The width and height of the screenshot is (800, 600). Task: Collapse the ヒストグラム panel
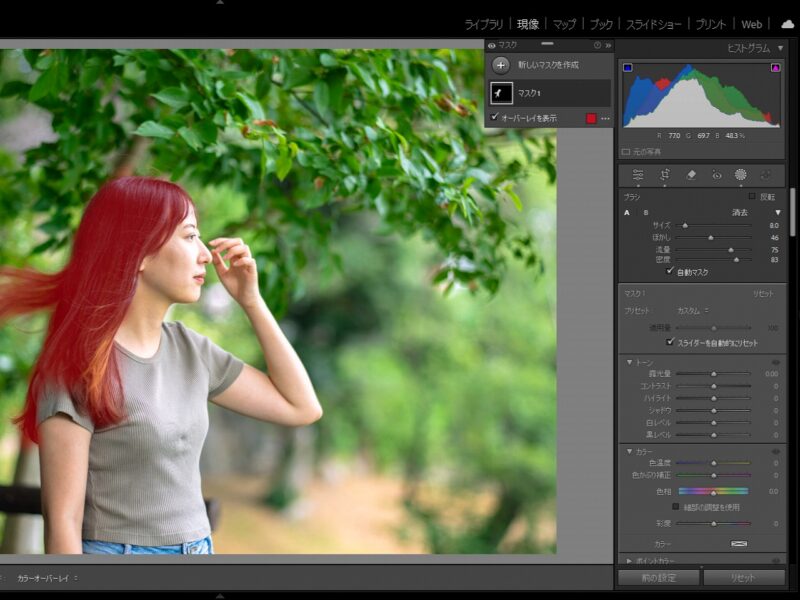(x=780, y=48)
